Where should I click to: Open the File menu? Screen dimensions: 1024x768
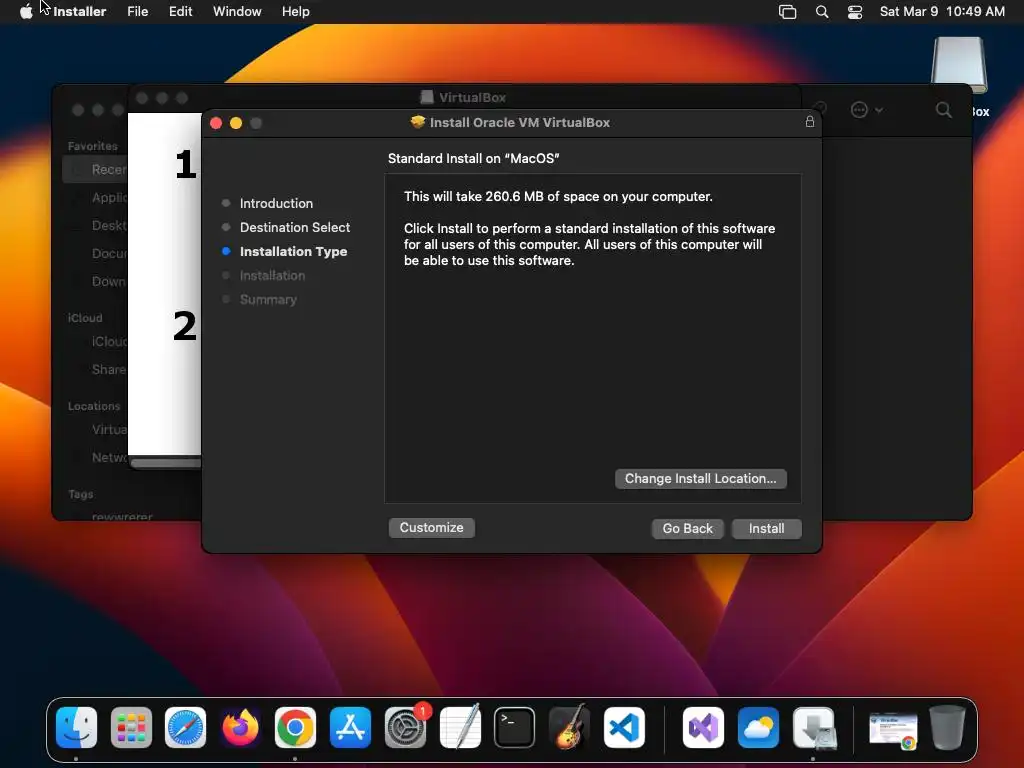[x=137, y=12]
